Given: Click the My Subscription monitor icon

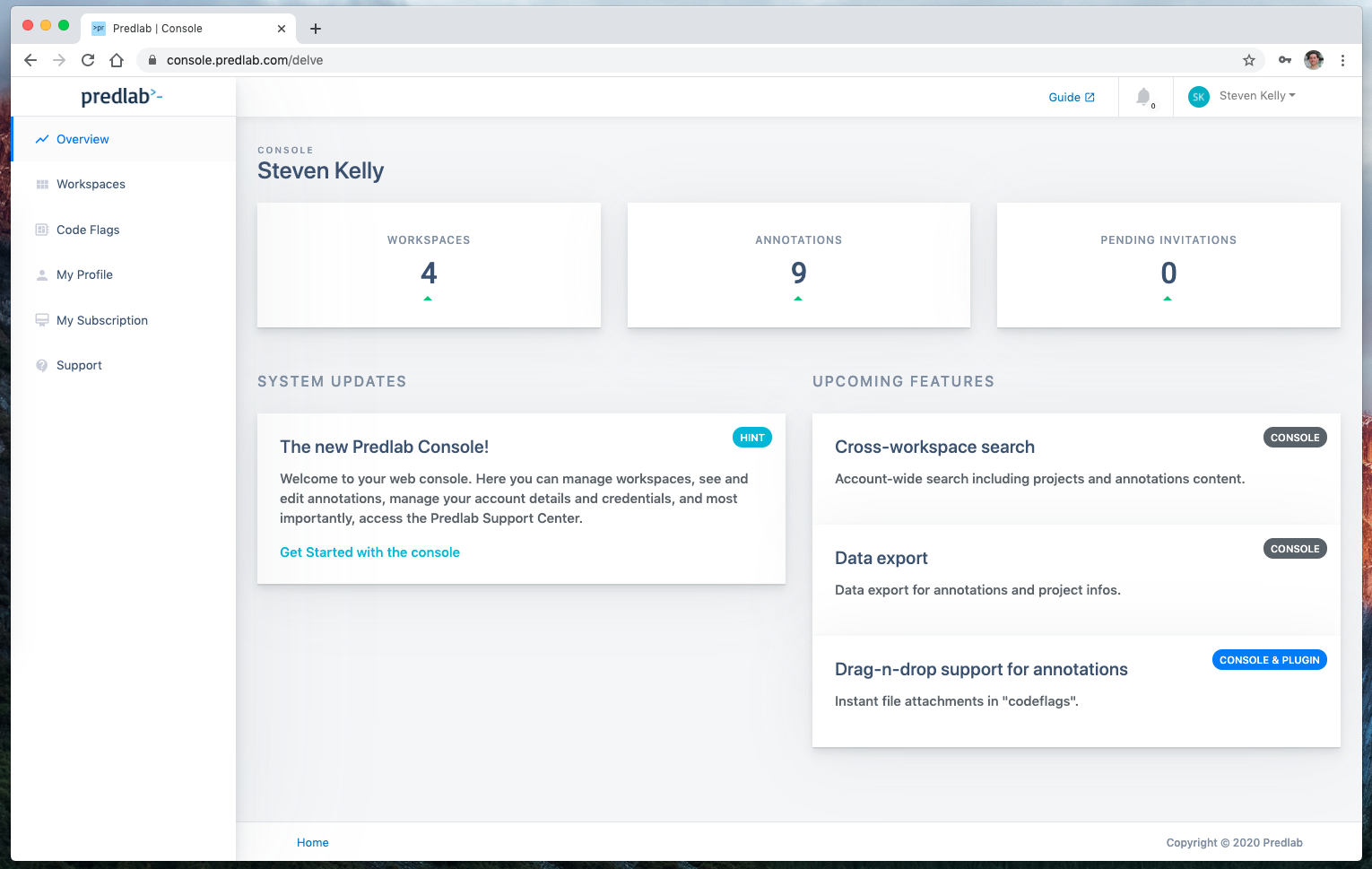Looking at the screenshot, I should (x=41, y=320).
